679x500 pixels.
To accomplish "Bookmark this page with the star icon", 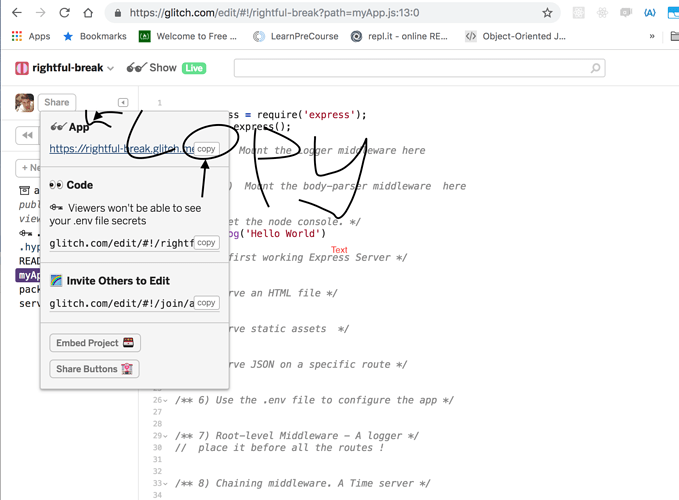I will point(547,13).
